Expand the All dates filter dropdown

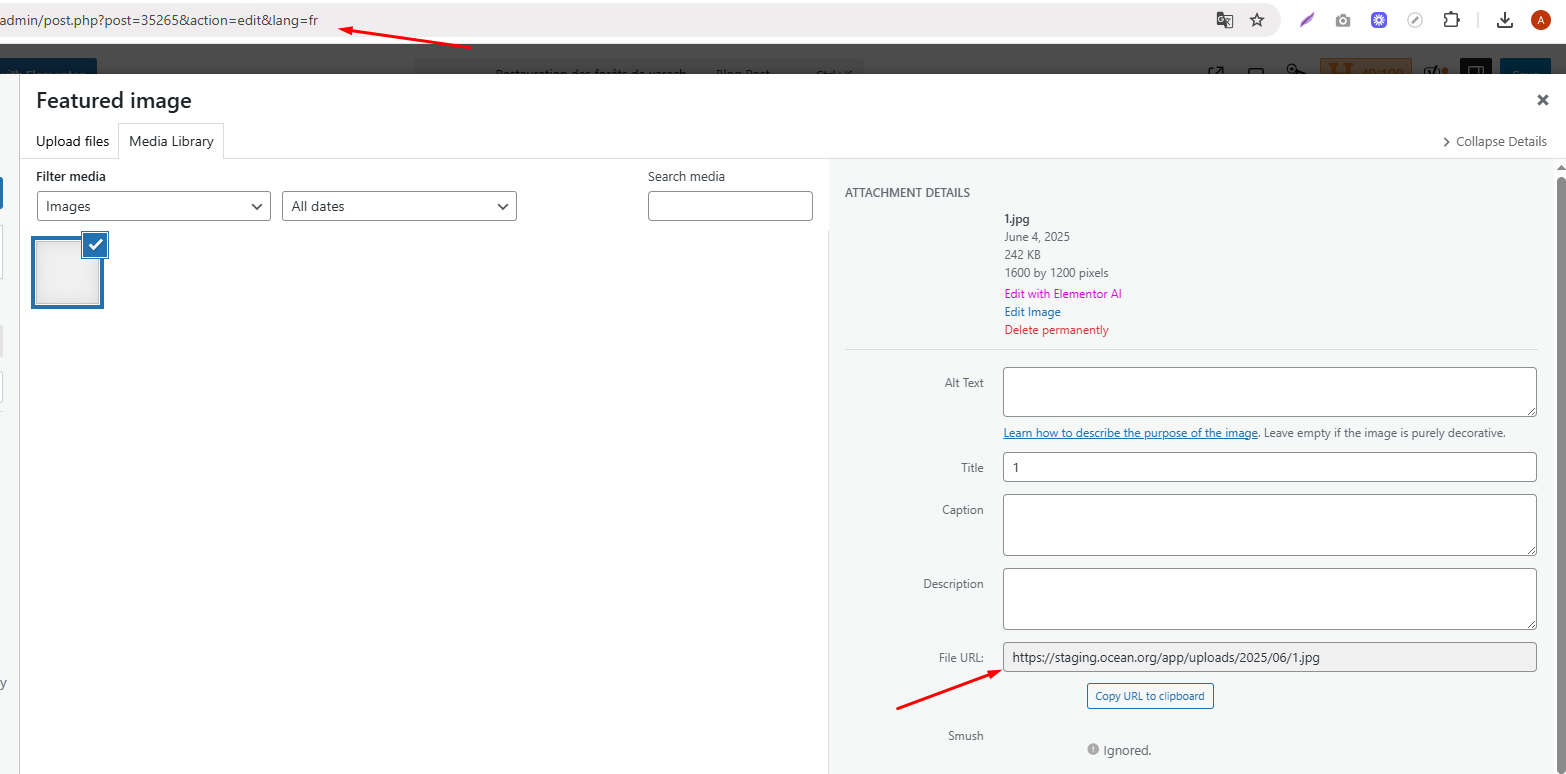tap(399, 206)
